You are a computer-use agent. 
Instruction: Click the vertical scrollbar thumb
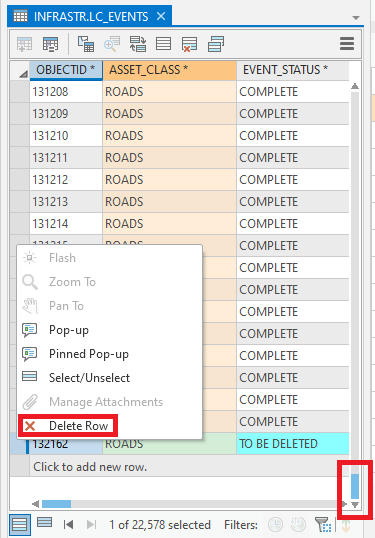(x=355, y=486)
